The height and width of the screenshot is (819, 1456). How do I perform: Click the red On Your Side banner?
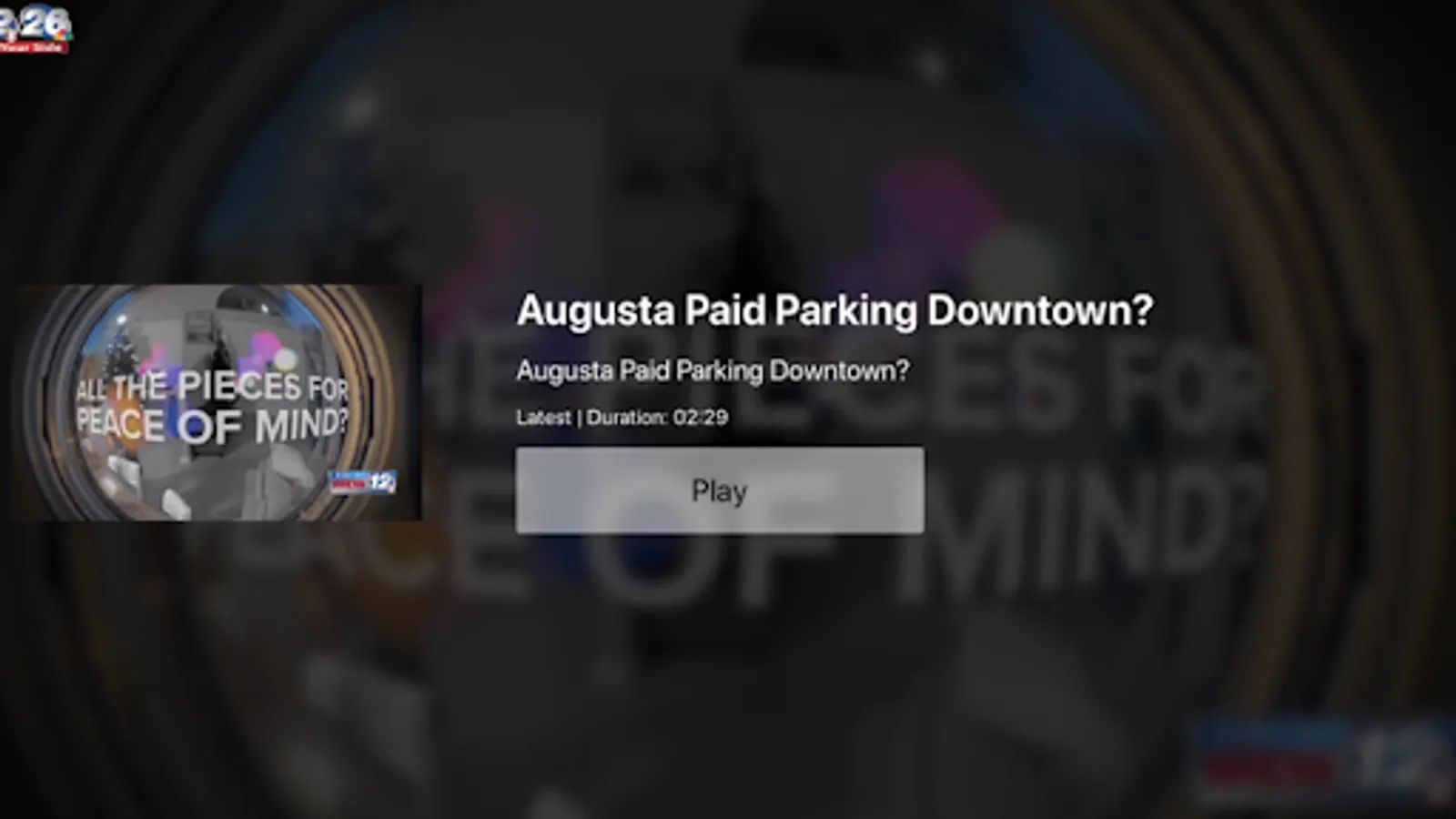33,46
